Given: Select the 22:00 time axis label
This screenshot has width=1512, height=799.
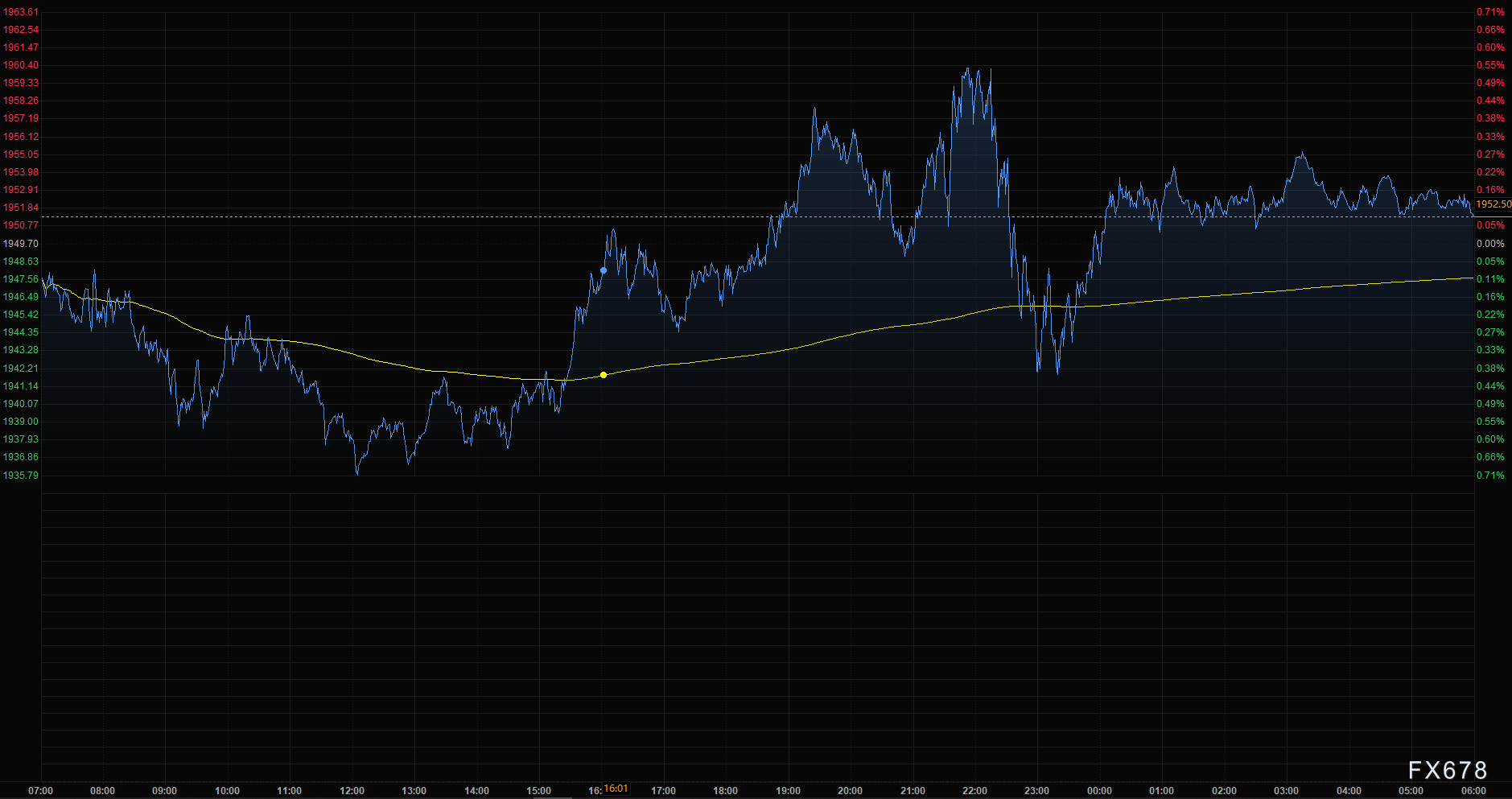Looking at the screenshot, I should coord(974,791).
